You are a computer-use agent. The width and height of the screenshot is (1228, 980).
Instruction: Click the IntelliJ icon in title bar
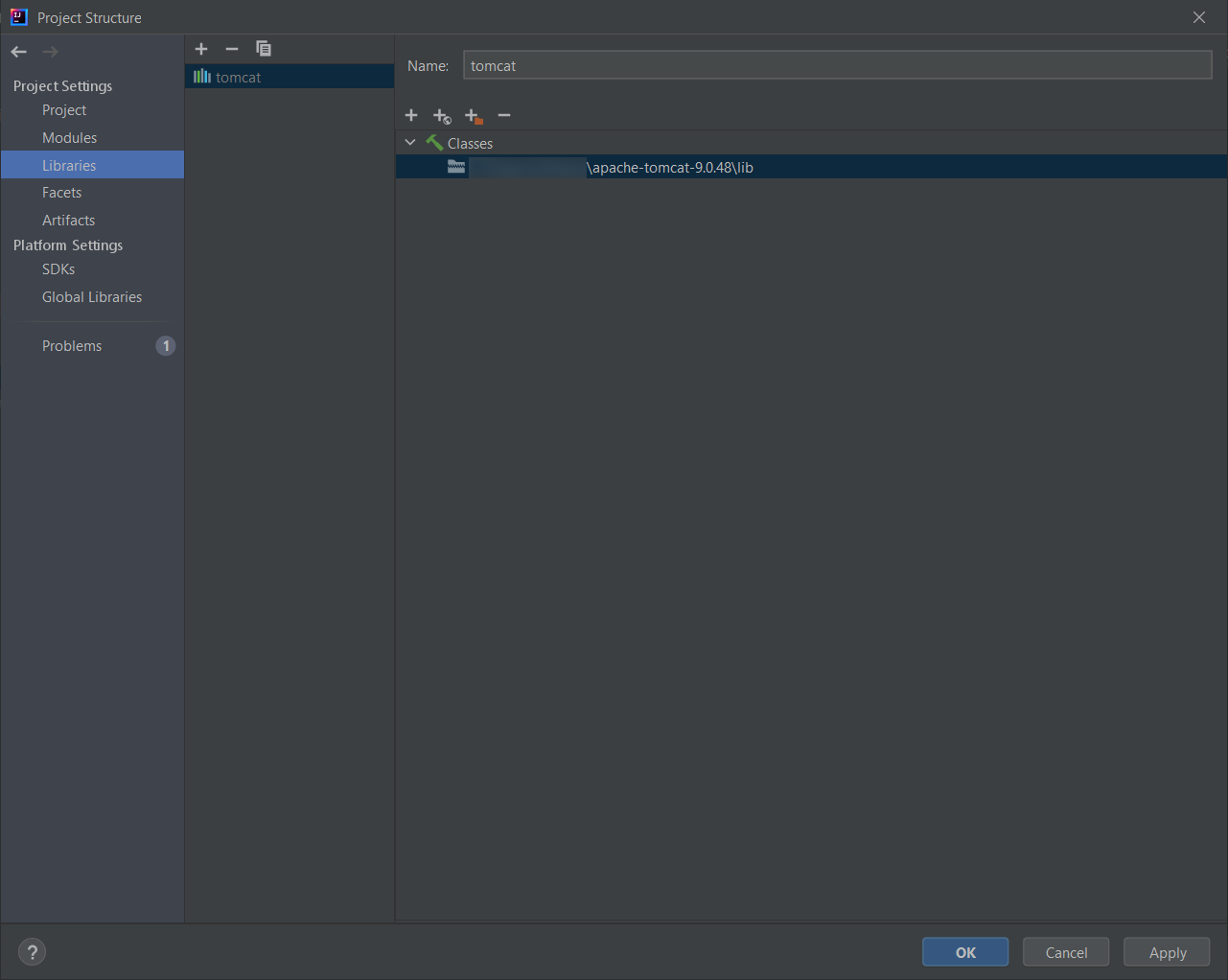[x=19, y=17]
